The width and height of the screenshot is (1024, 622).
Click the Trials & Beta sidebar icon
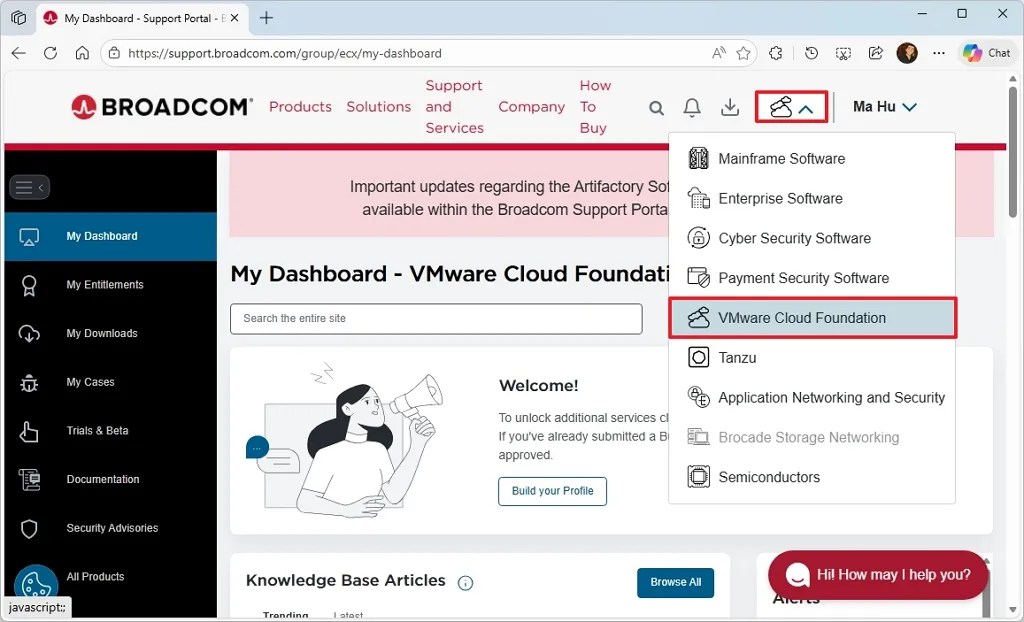[30, 430]
